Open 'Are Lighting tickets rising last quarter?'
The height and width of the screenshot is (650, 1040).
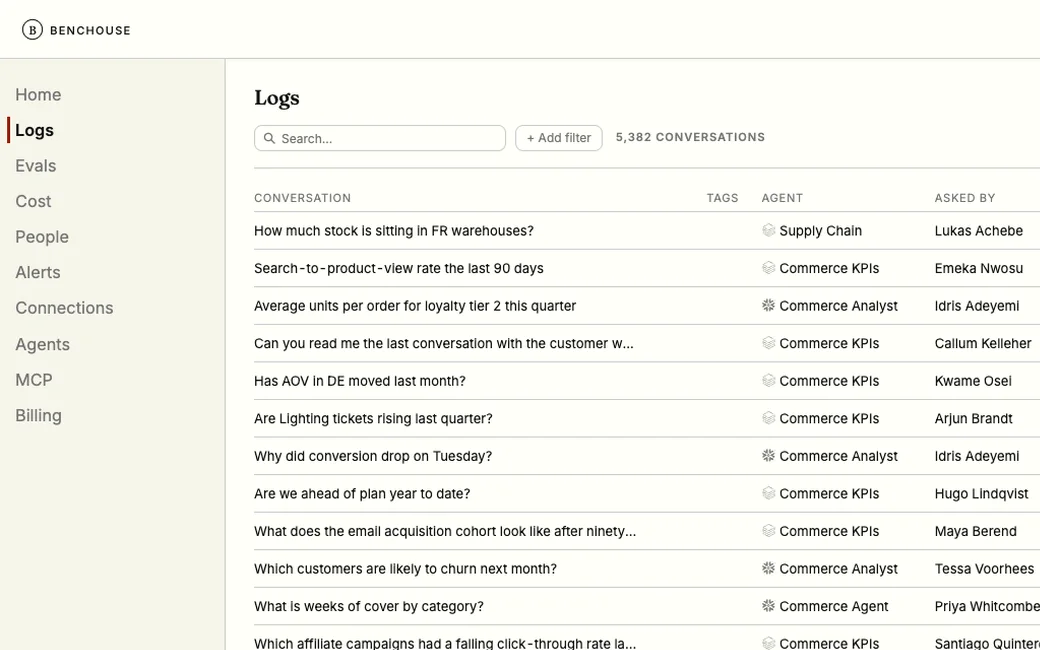pyautogui.click(x=373, y=419)
